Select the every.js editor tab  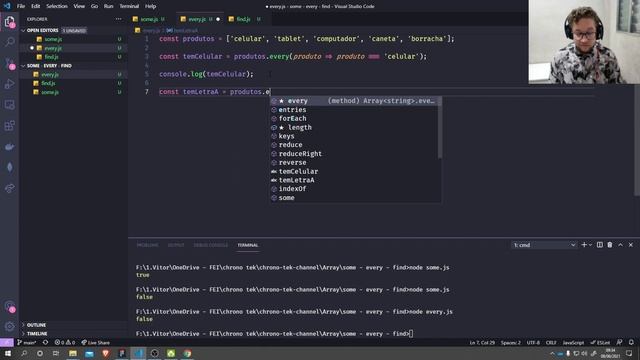pyautogui.click(x=197, y=19)
